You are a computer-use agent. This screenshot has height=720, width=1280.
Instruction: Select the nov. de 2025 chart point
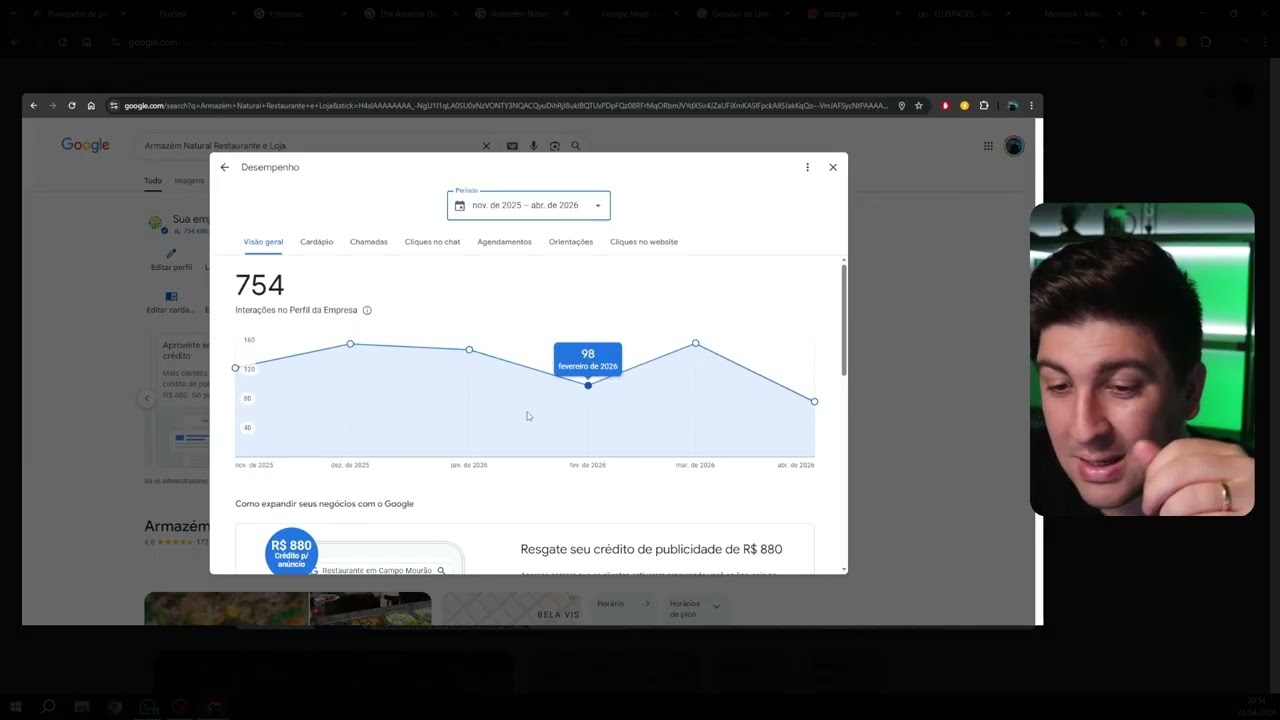click(236, 368)
